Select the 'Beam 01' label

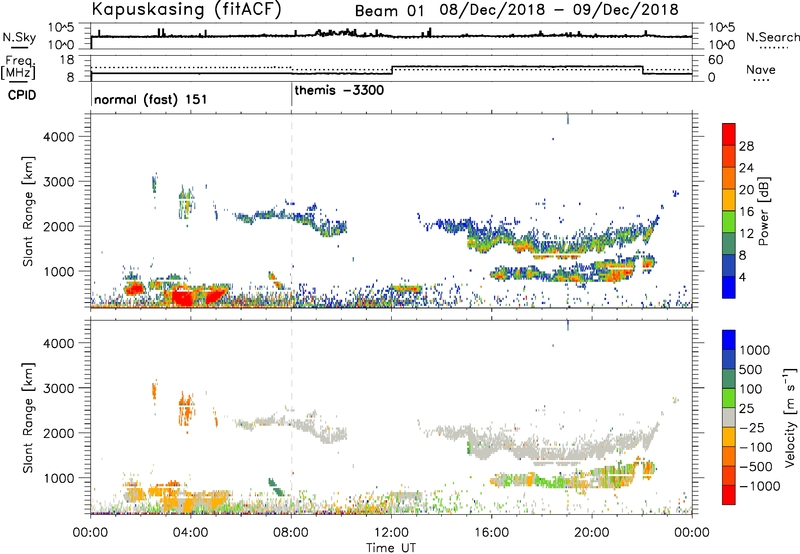click(389, 11)
